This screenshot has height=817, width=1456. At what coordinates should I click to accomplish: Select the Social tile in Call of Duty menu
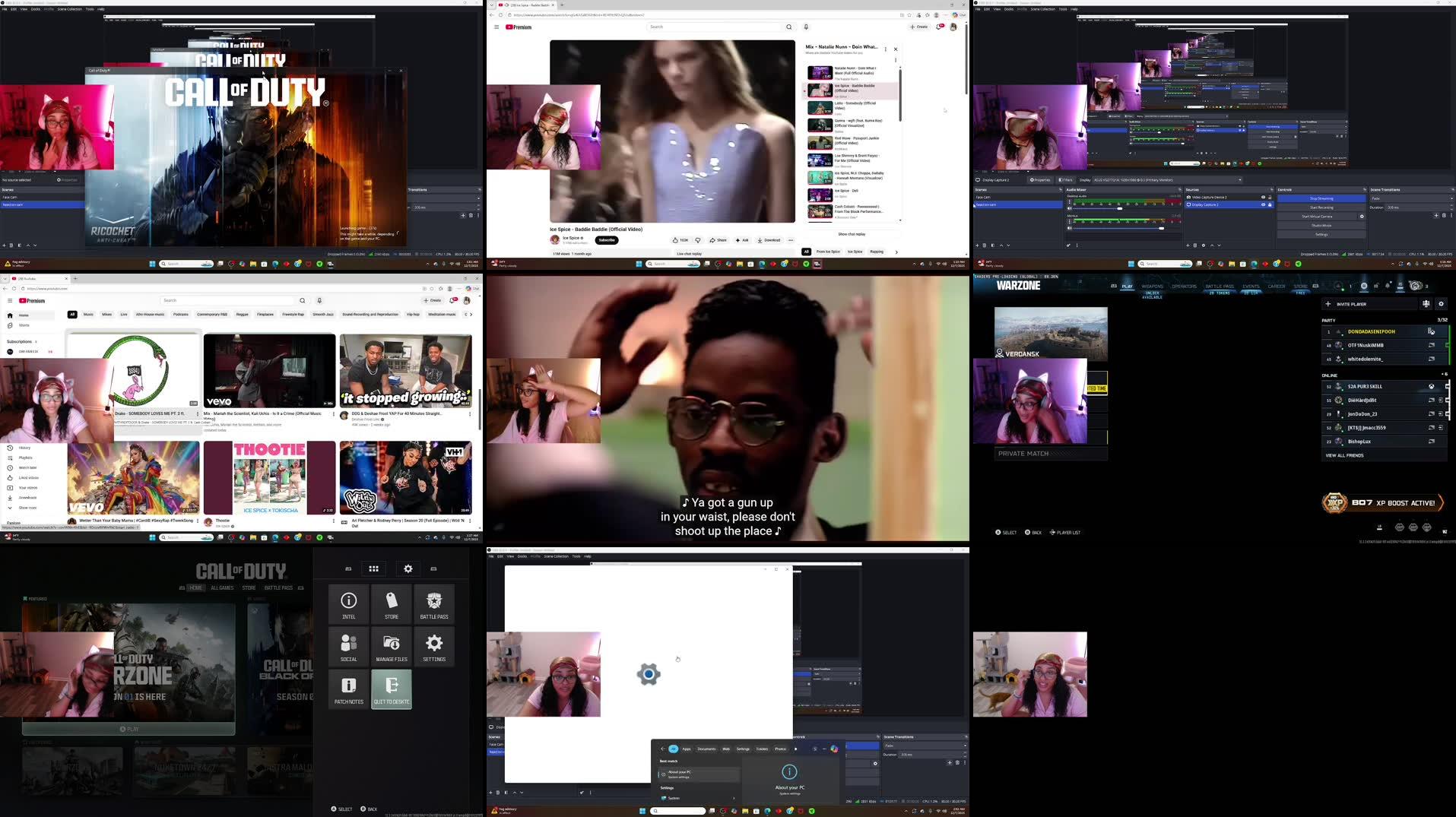349,645
